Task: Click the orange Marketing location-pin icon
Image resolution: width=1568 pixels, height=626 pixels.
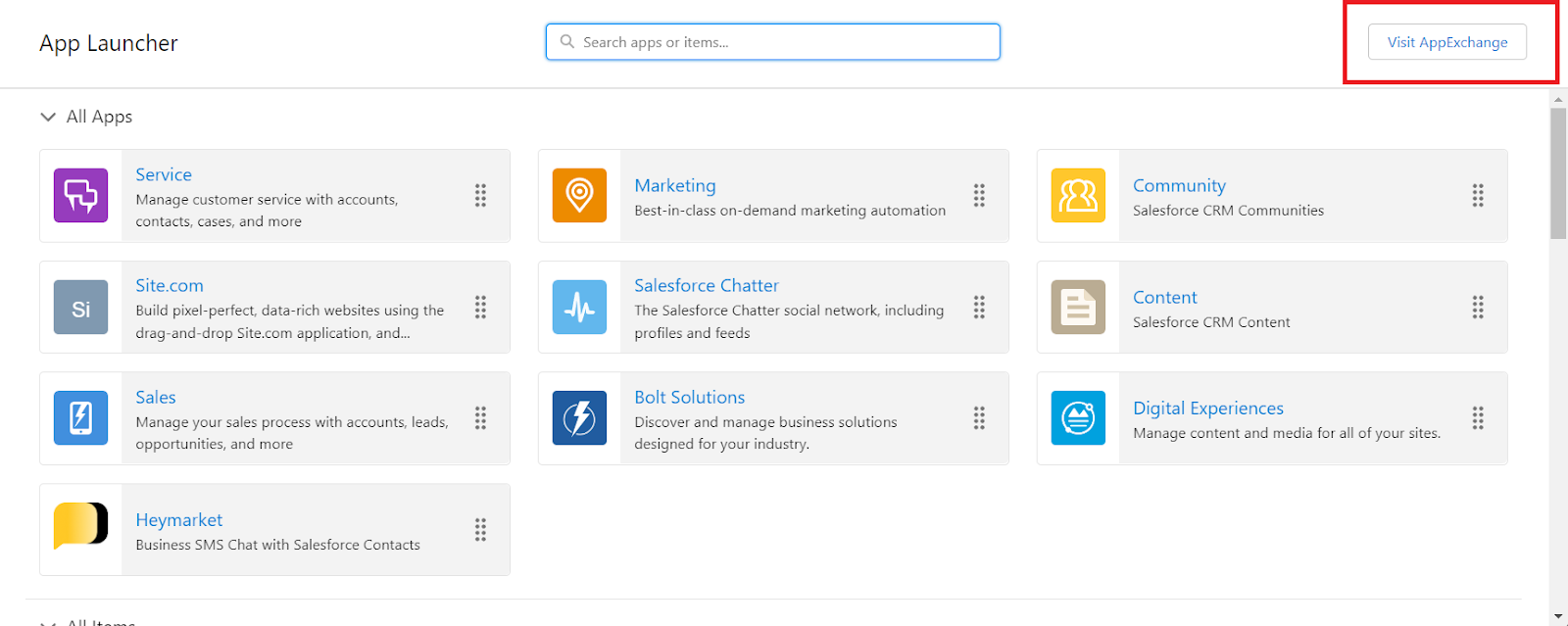Action: [x=579, y=196]
